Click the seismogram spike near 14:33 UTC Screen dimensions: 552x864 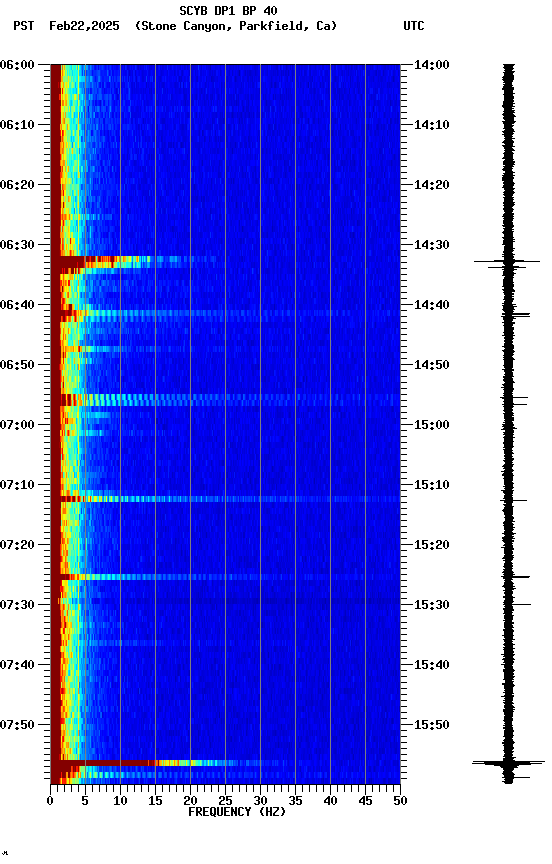coord(507,261)
